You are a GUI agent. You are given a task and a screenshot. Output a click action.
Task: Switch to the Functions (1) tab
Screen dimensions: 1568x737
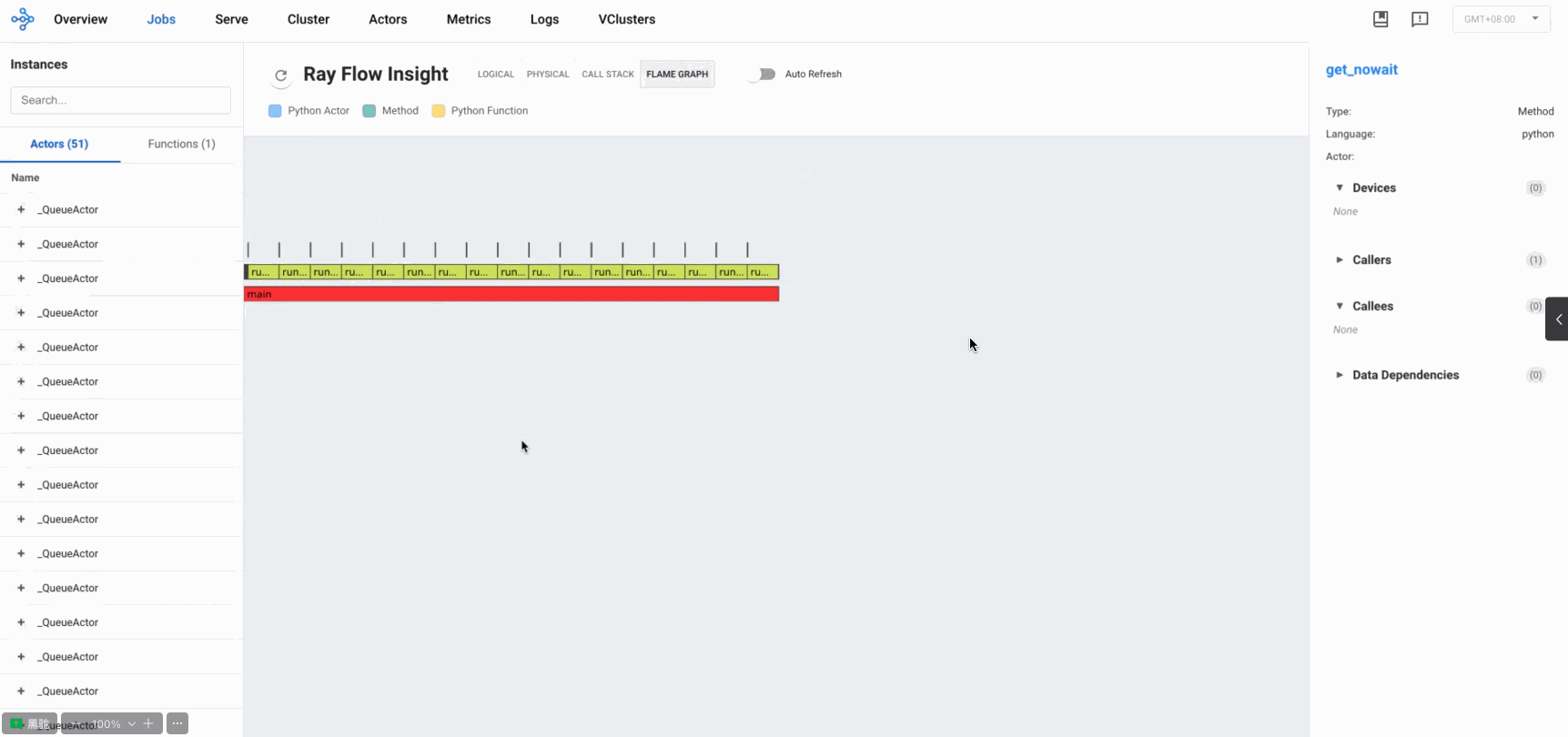click(x=182, y=144)
